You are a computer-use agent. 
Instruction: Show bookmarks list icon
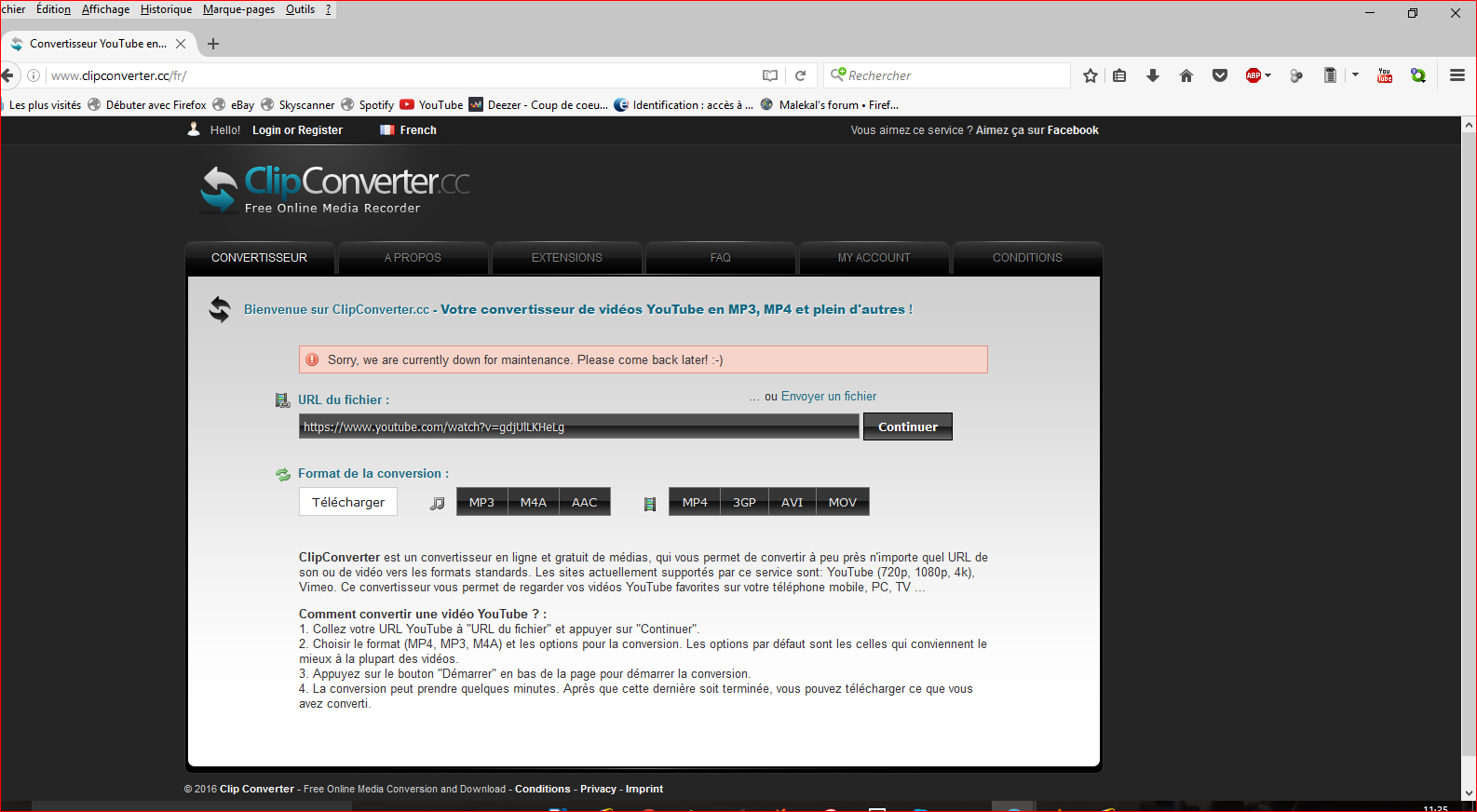[1119, 75]
